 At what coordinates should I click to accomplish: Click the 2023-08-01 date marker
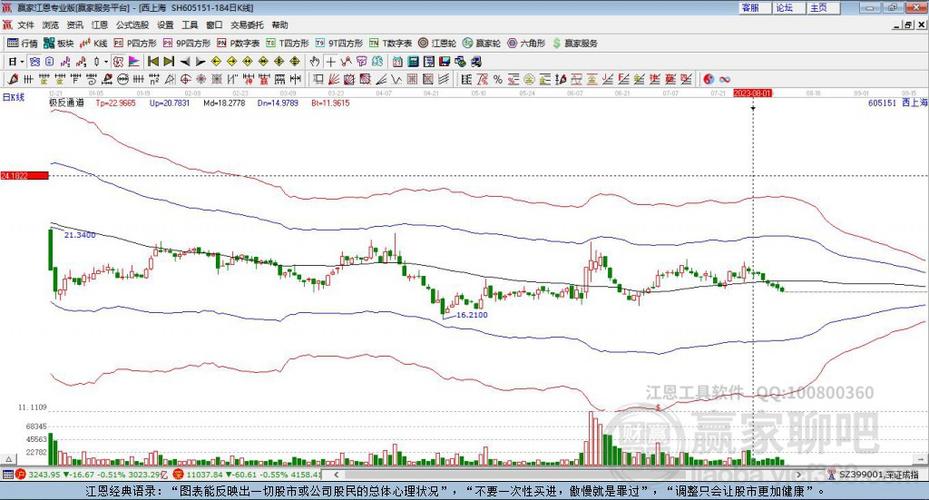point(752,94)
